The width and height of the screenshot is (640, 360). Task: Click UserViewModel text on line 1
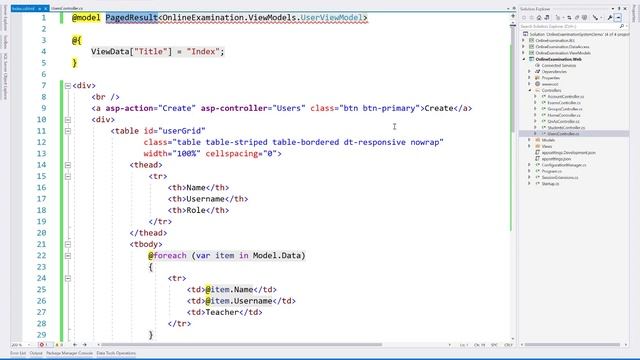331,18
